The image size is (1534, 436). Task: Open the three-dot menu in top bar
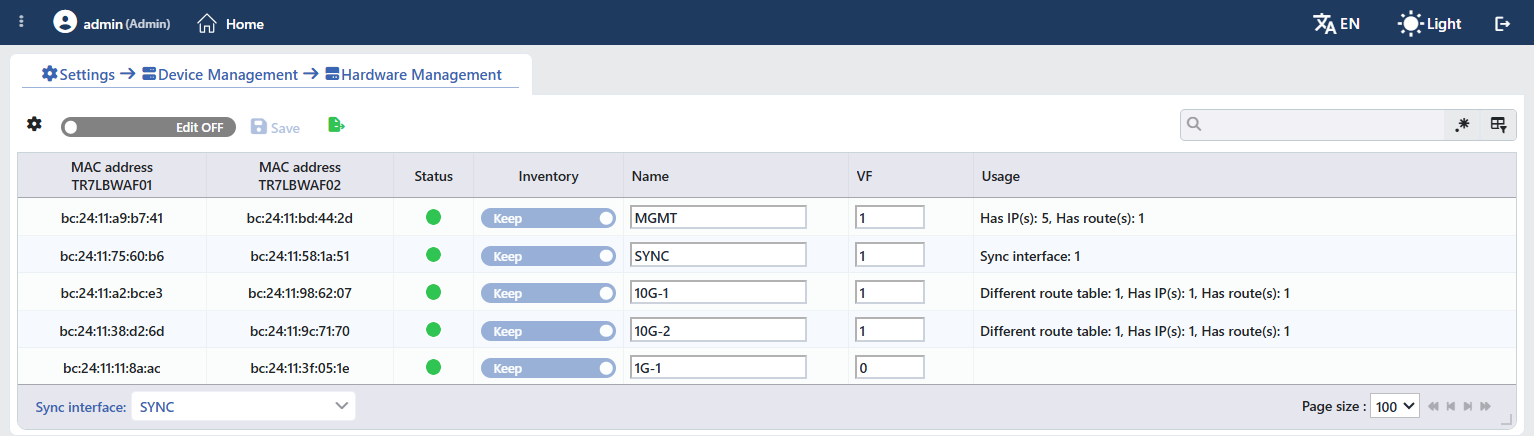point(22,22)
